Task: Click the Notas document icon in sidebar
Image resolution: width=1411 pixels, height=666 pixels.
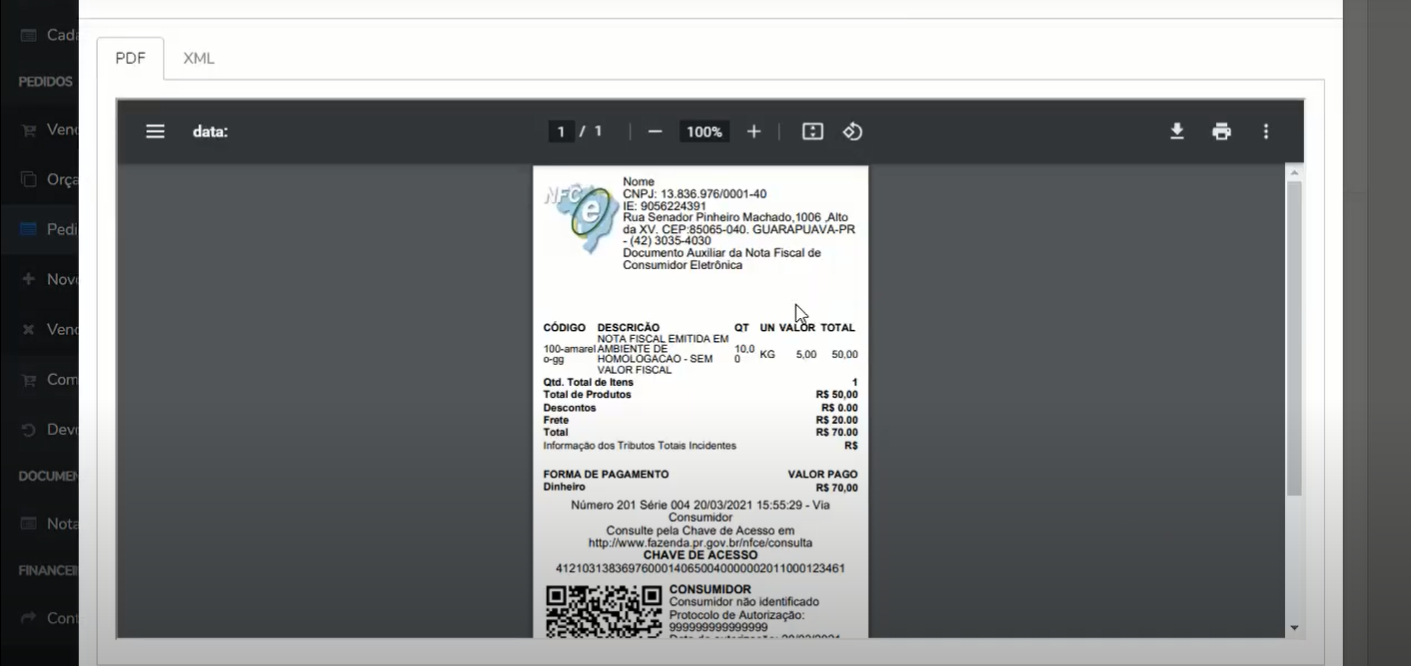Action: [28, 523]
